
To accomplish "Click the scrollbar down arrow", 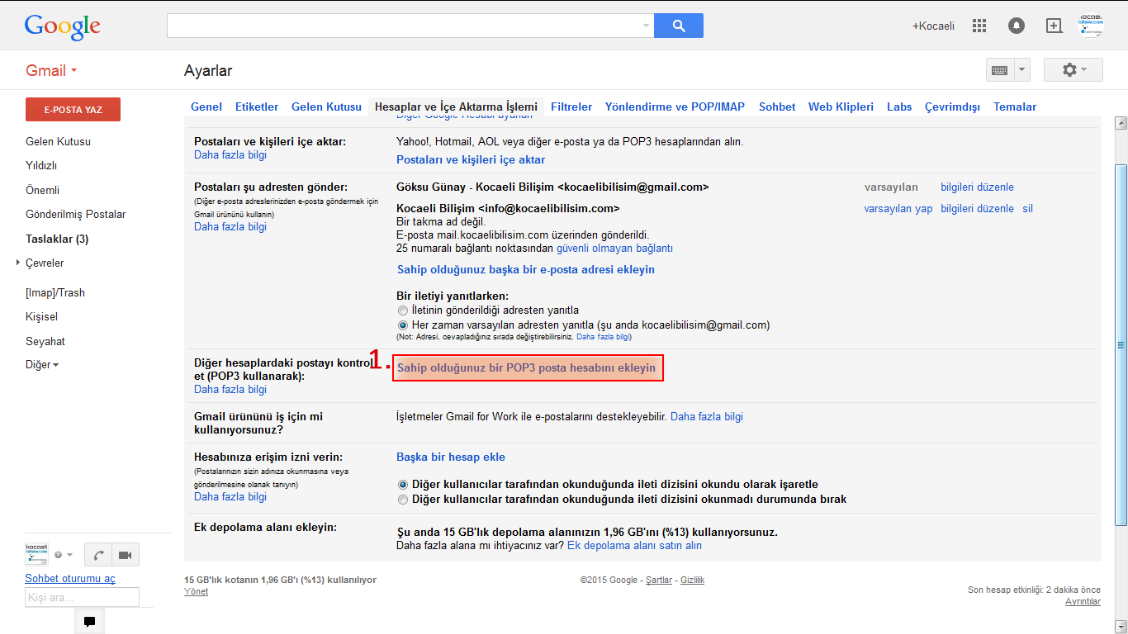I will pos(1121,626).
